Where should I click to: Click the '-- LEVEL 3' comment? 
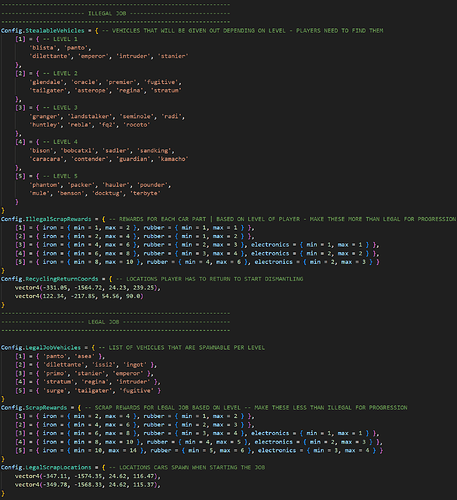61,108
